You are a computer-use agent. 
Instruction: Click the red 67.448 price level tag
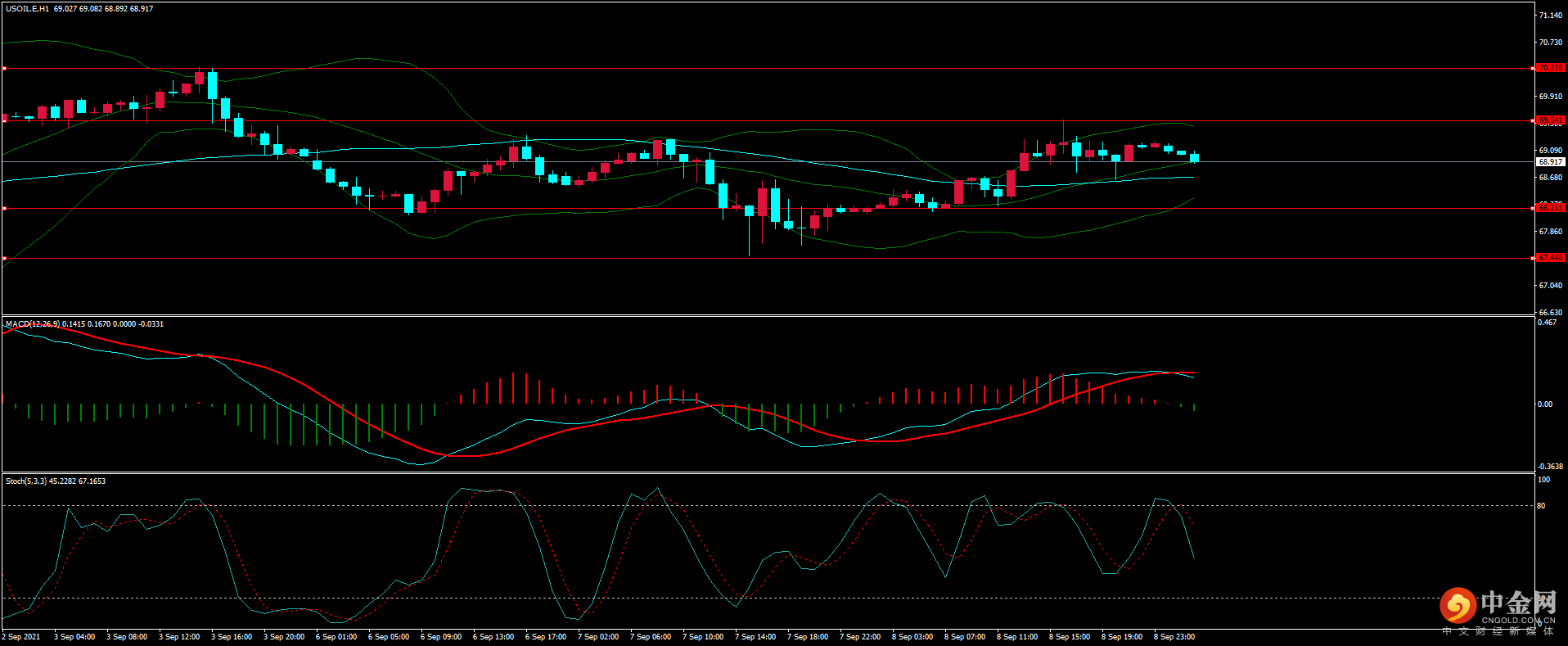1550,258
